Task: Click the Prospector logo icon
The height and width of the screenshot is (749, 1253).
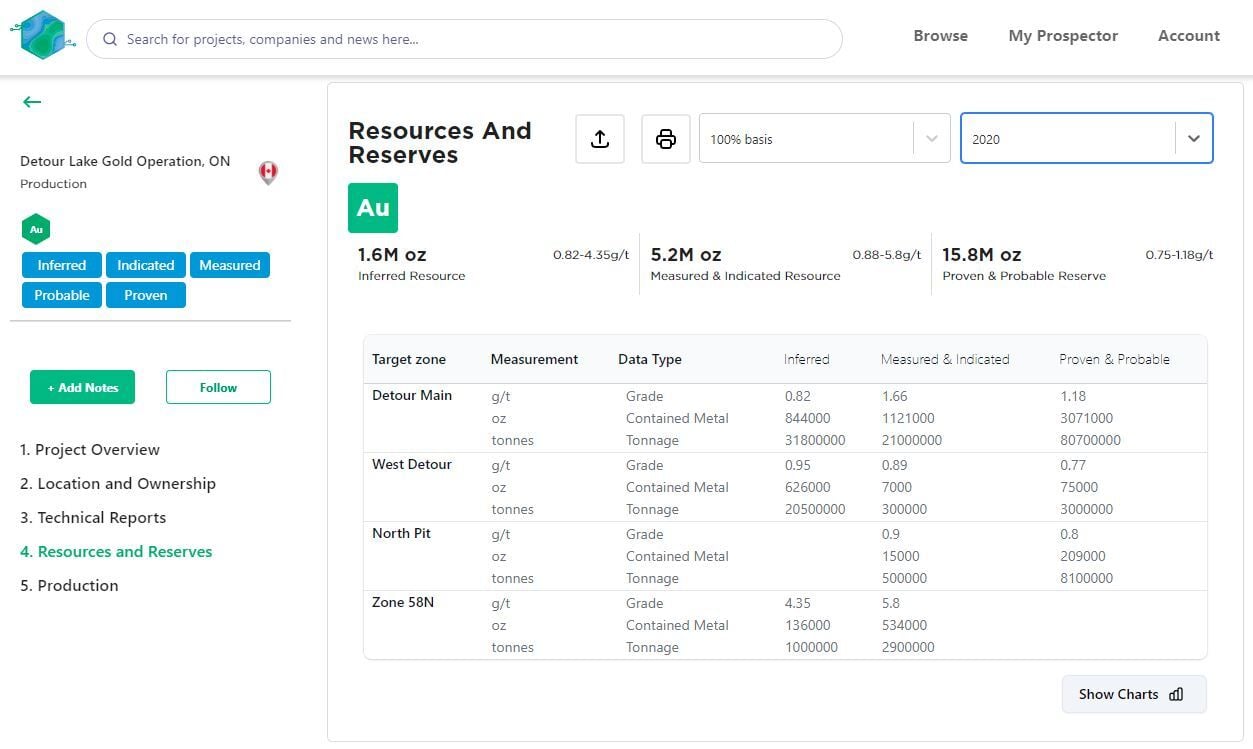Action: [x=40, y=36]
